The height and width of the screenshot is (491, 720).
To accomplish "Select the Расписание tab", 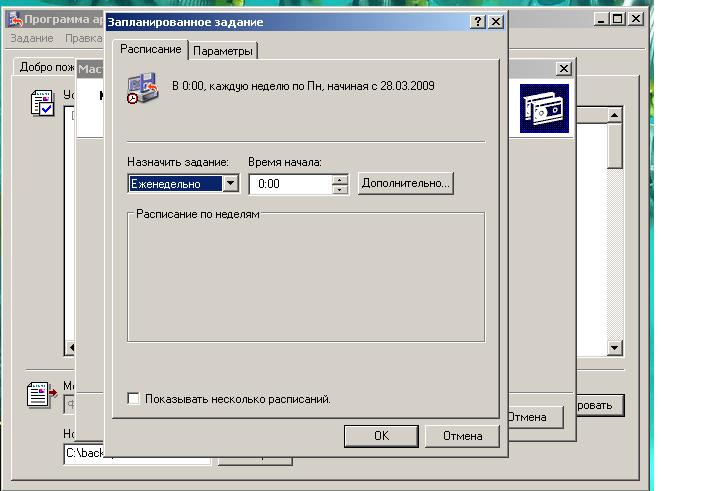I will pyautogui.click(x=151, y=49).
